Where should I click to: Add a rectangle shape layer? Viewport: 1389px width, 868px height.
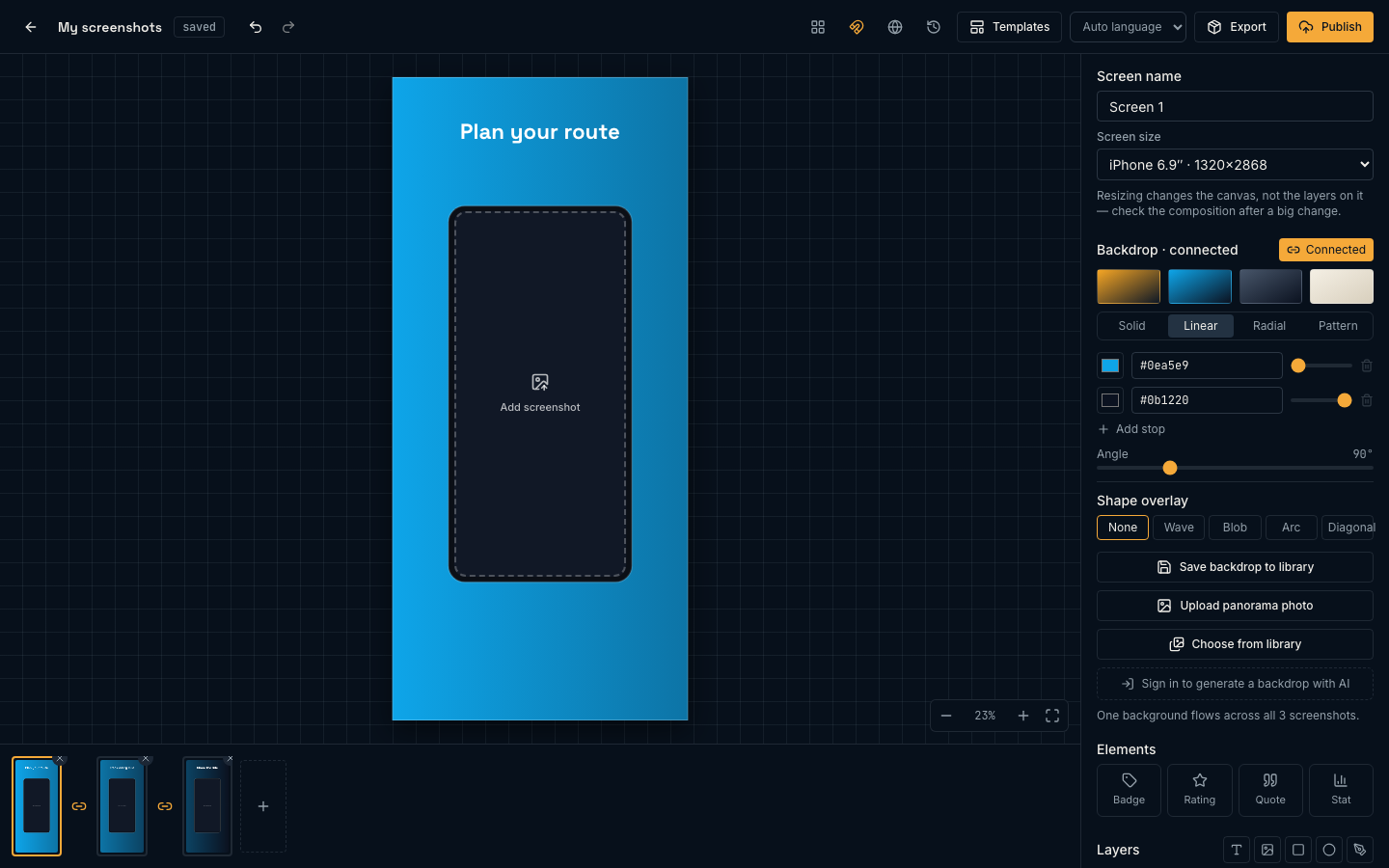pos(1298,850)
